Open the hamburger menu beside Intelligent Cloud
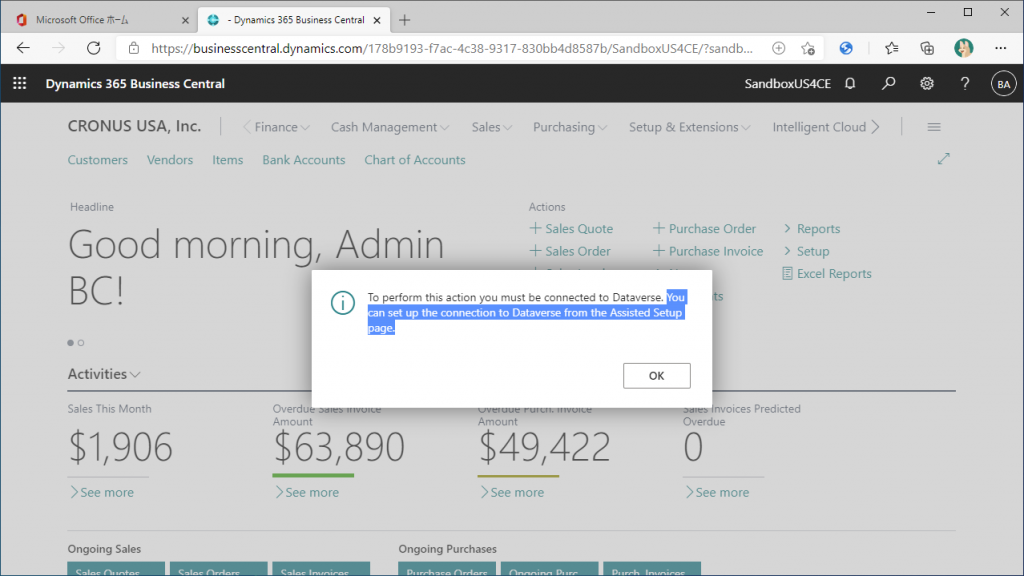Viewport: 1024px width, 576px height. [x=934, y=127]
